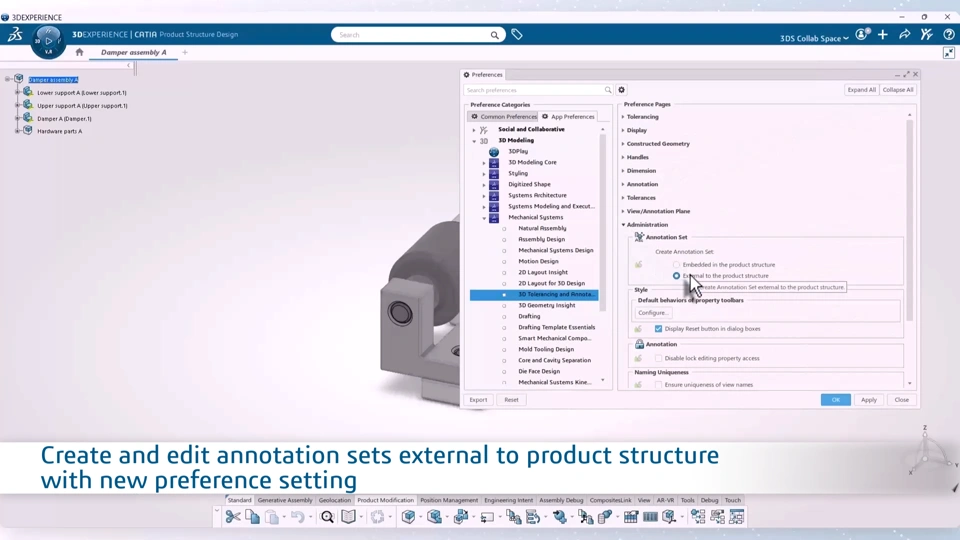This screenshot has height=540, width=960.
Task: Click the last table icon in bottom toolbar
Action: [737, 517]
